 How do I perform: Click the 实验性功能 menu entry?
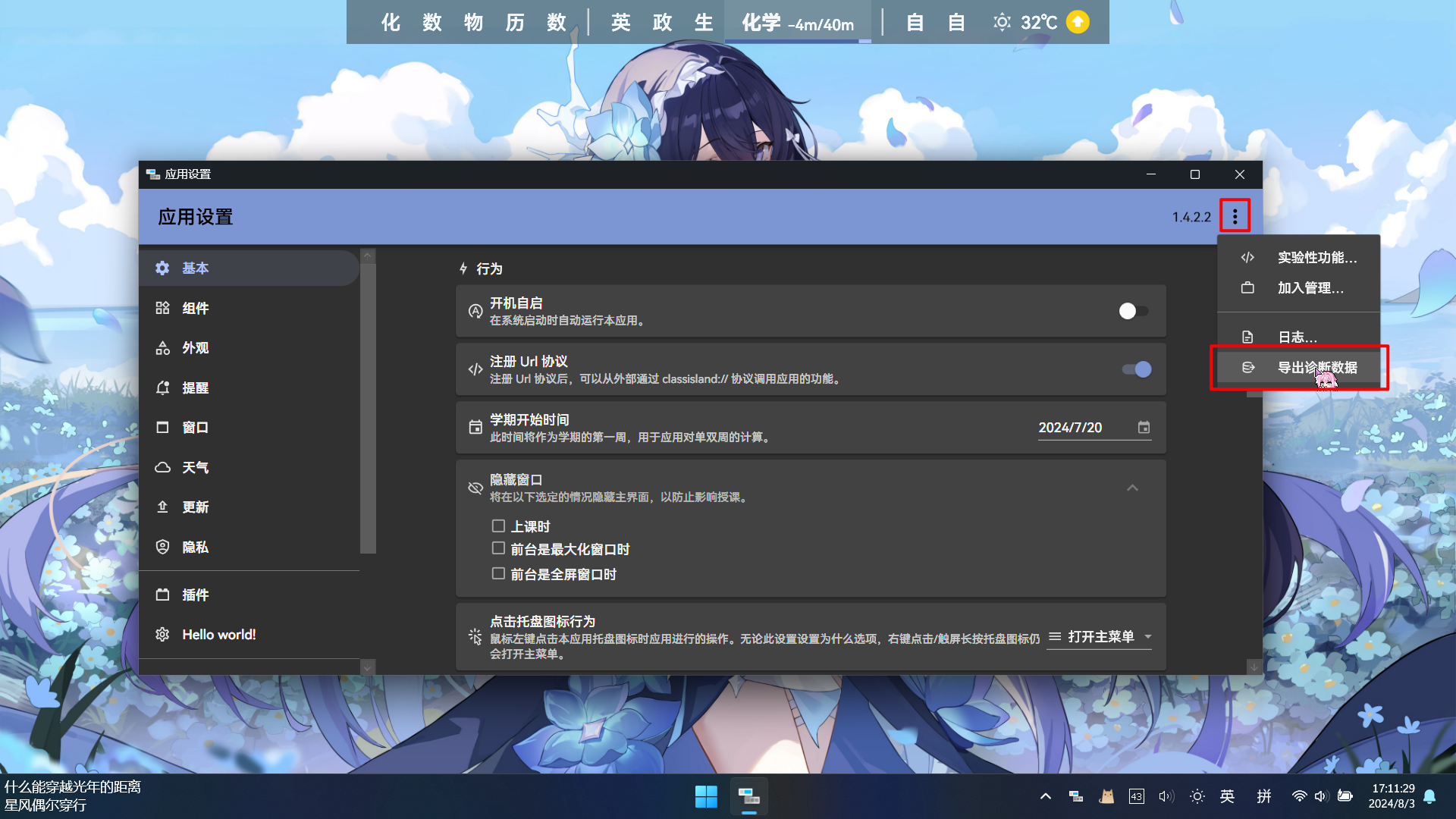(x=1317, y=257)
